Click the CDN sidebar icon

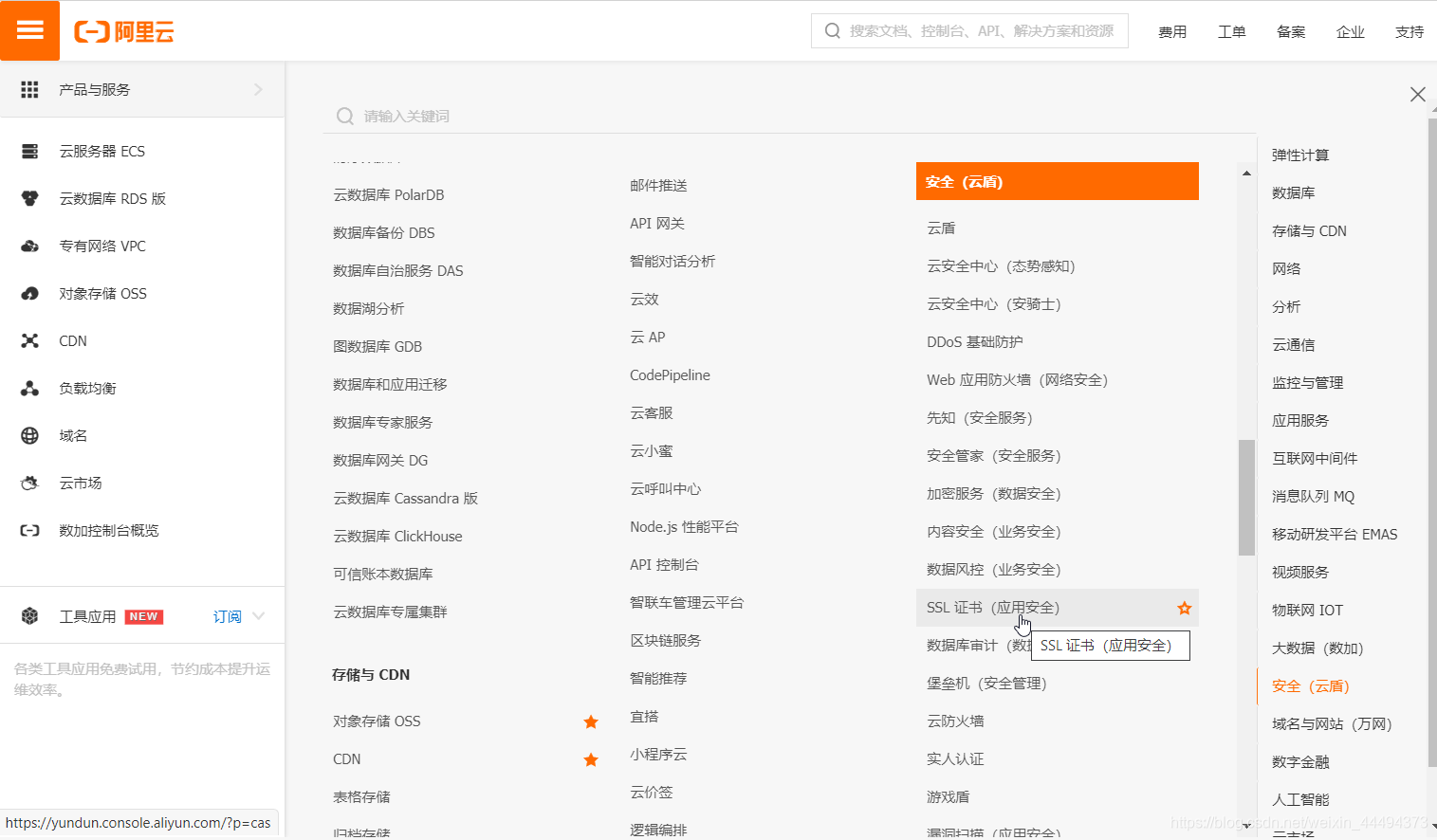30,341
